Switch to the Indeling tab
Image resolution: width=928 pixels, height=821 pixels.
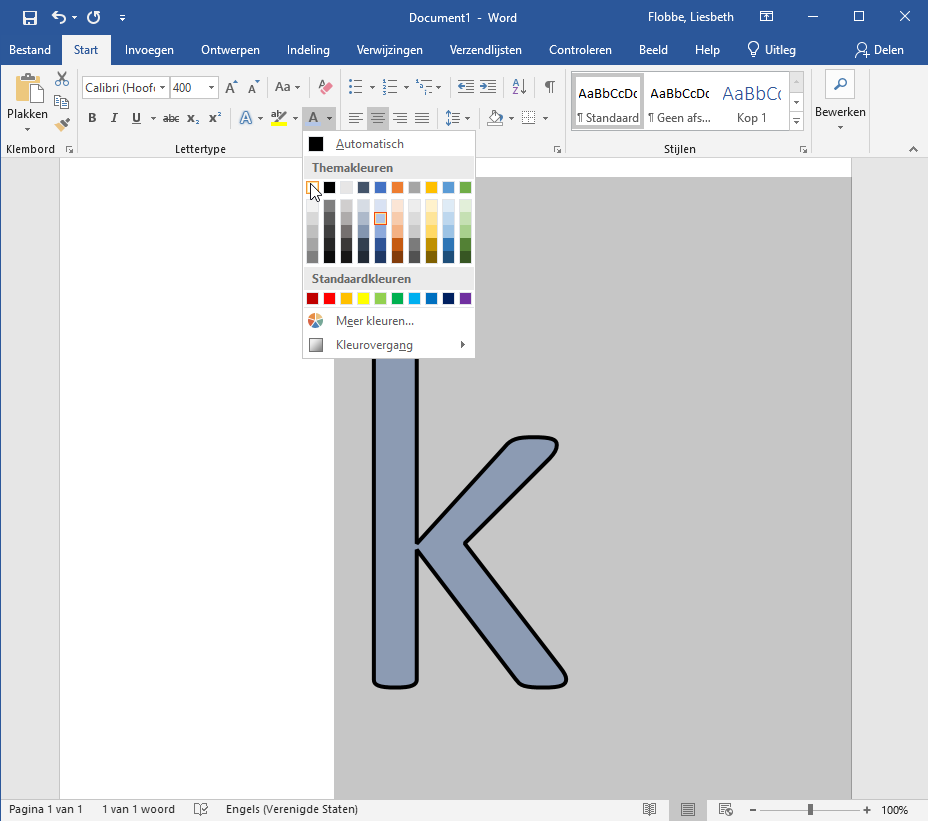(x=308, y=50)
